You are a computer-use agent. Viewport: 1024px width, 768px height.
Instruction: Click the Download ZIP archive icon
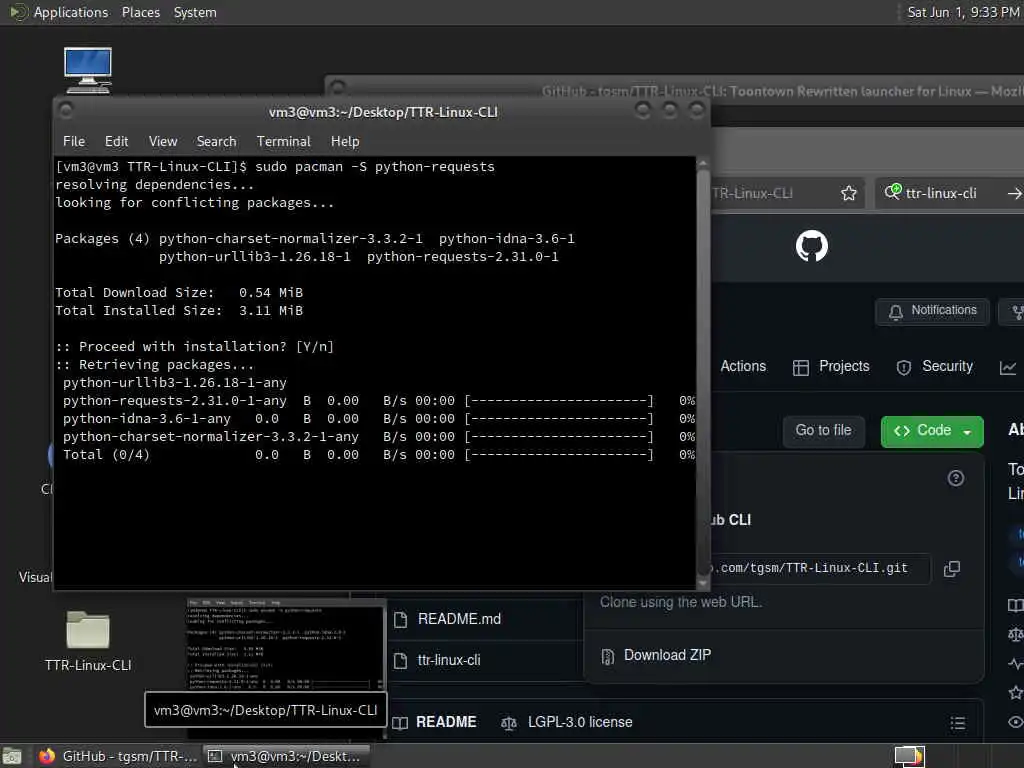coord(607,656)
